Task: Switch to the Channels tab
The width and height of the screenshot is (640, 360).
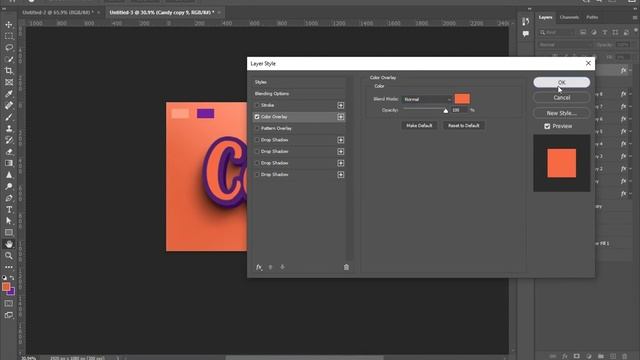Action: click(x=569, y=17)
